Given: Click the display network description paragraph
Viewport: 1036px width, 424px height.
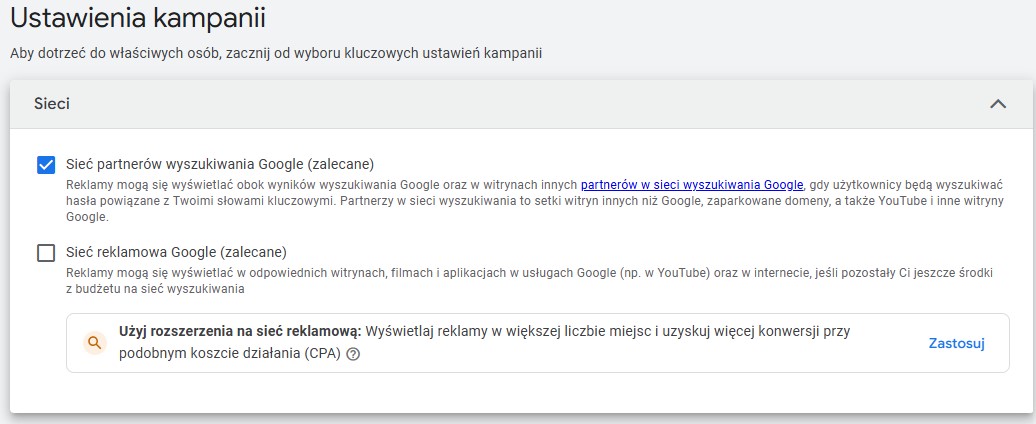Looking at the screenshot, I should [529, 281].
